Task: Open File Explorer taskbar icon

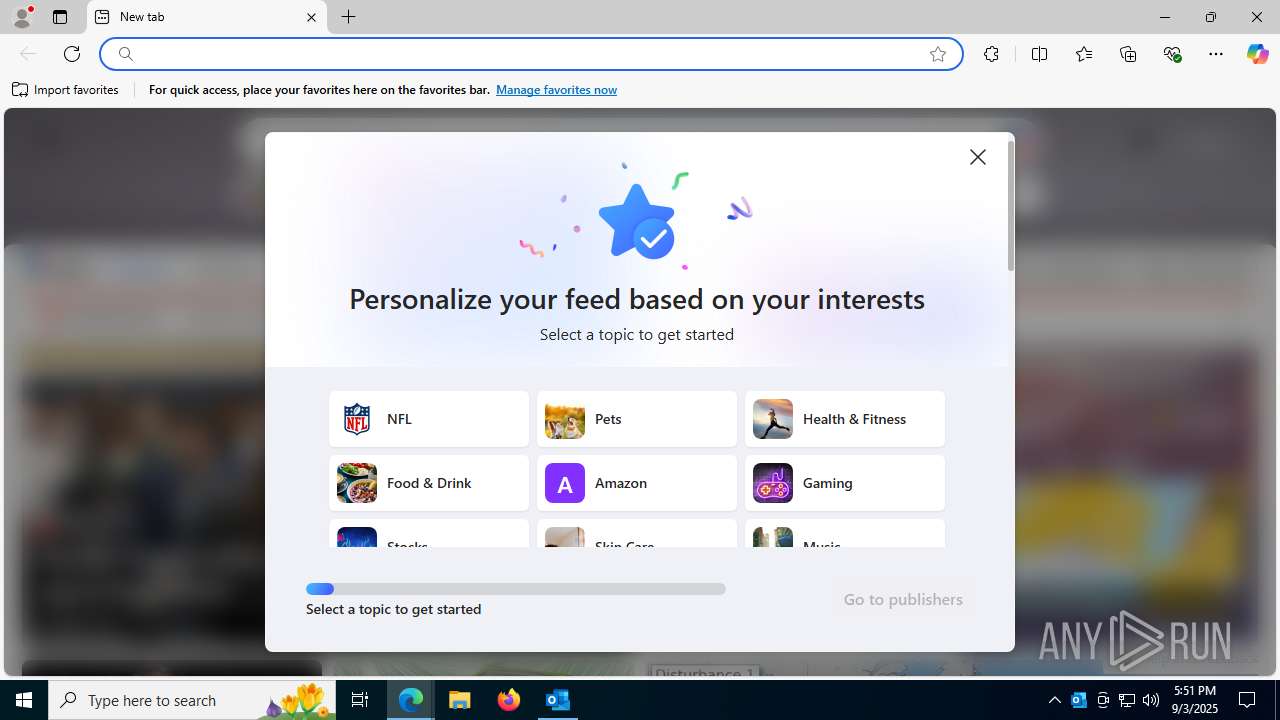Action: click(x=460, y=700)
